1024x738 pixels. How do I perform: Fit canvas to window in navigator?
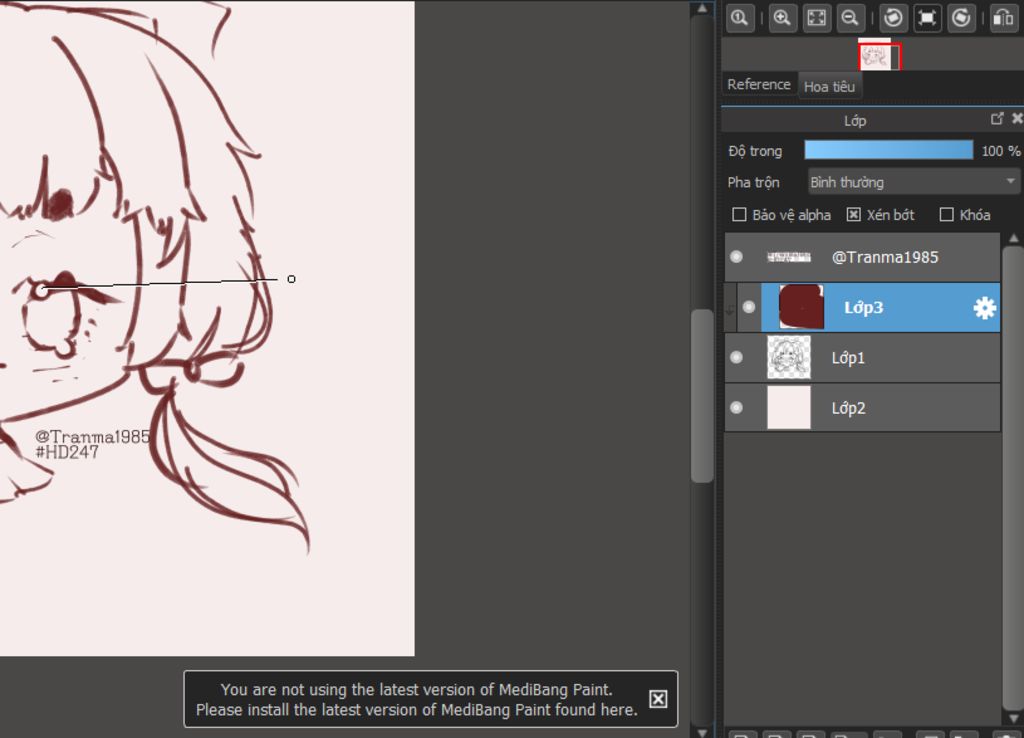(x=816, y=18)
